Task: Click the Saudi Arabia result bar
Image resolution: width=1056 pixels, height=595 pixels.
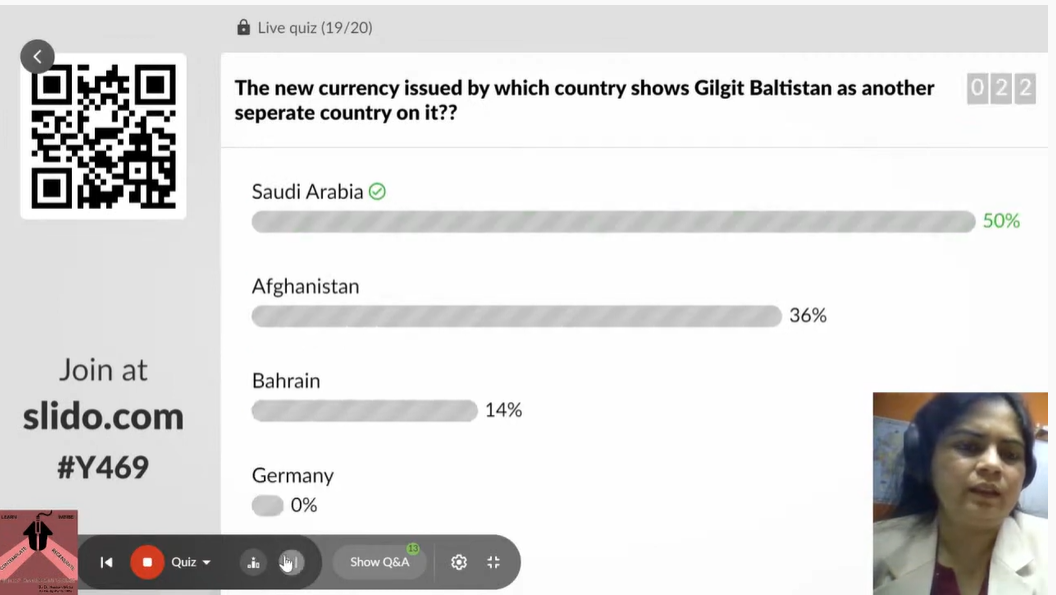Action: click(613, 221)
